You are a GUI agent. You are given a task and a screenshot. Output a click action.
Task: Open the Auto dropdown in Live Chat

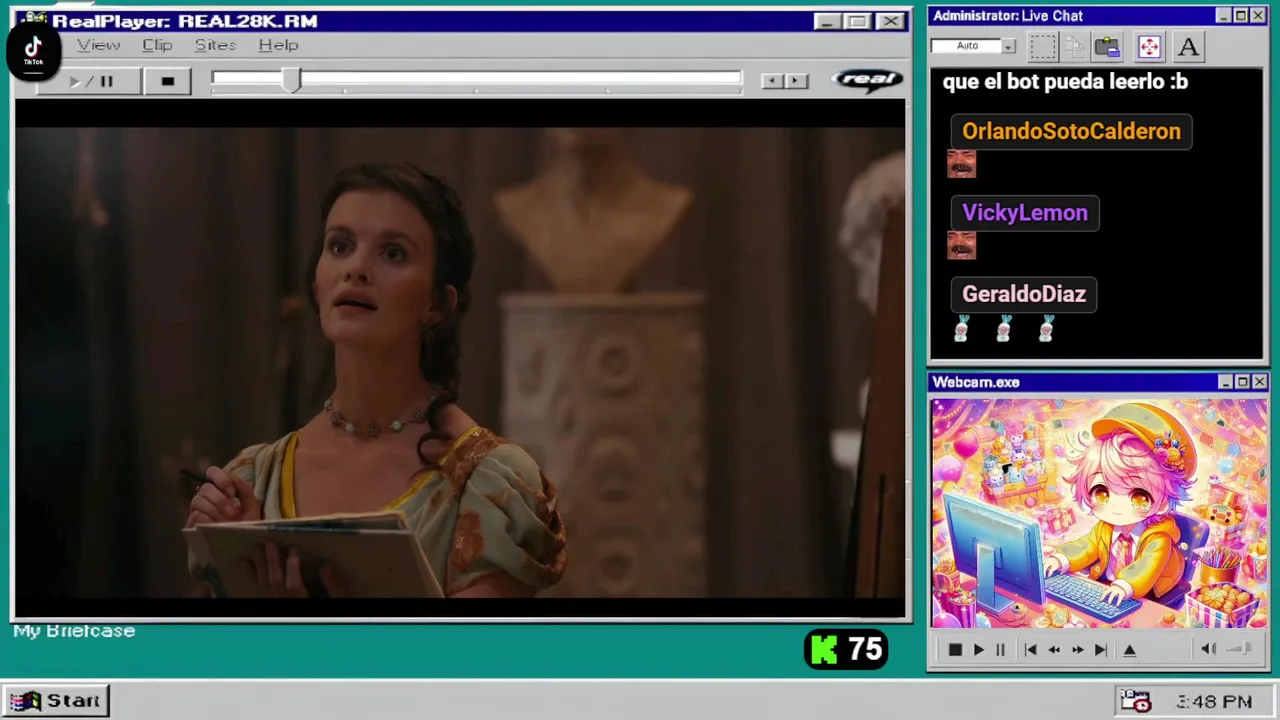pyautogui.click(x=1008, y=46)
